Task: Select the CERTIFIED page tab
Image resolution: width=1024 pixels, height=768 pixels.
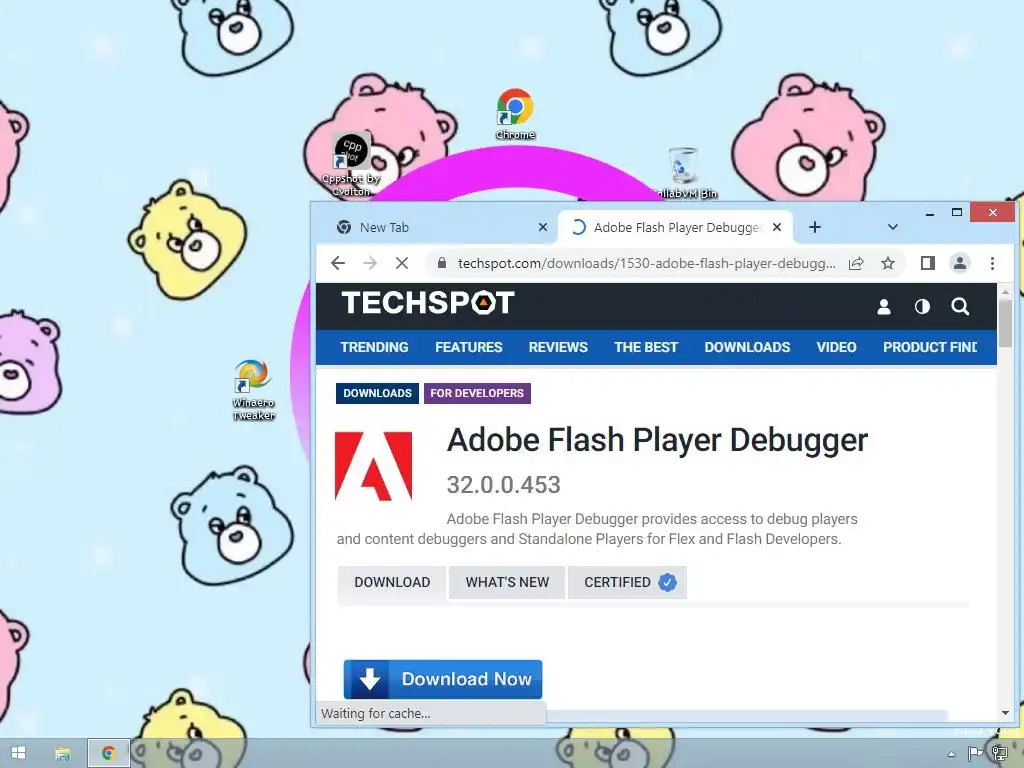Action: (628, 582)
